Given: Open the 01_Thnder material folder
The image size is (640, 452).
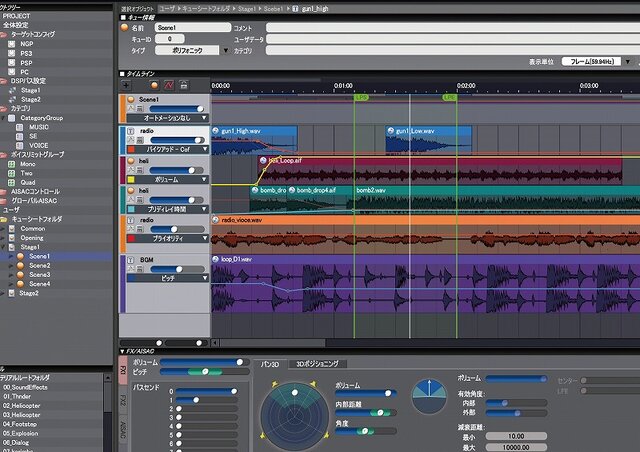Looking at the screenshot, I should coord(17,396).
